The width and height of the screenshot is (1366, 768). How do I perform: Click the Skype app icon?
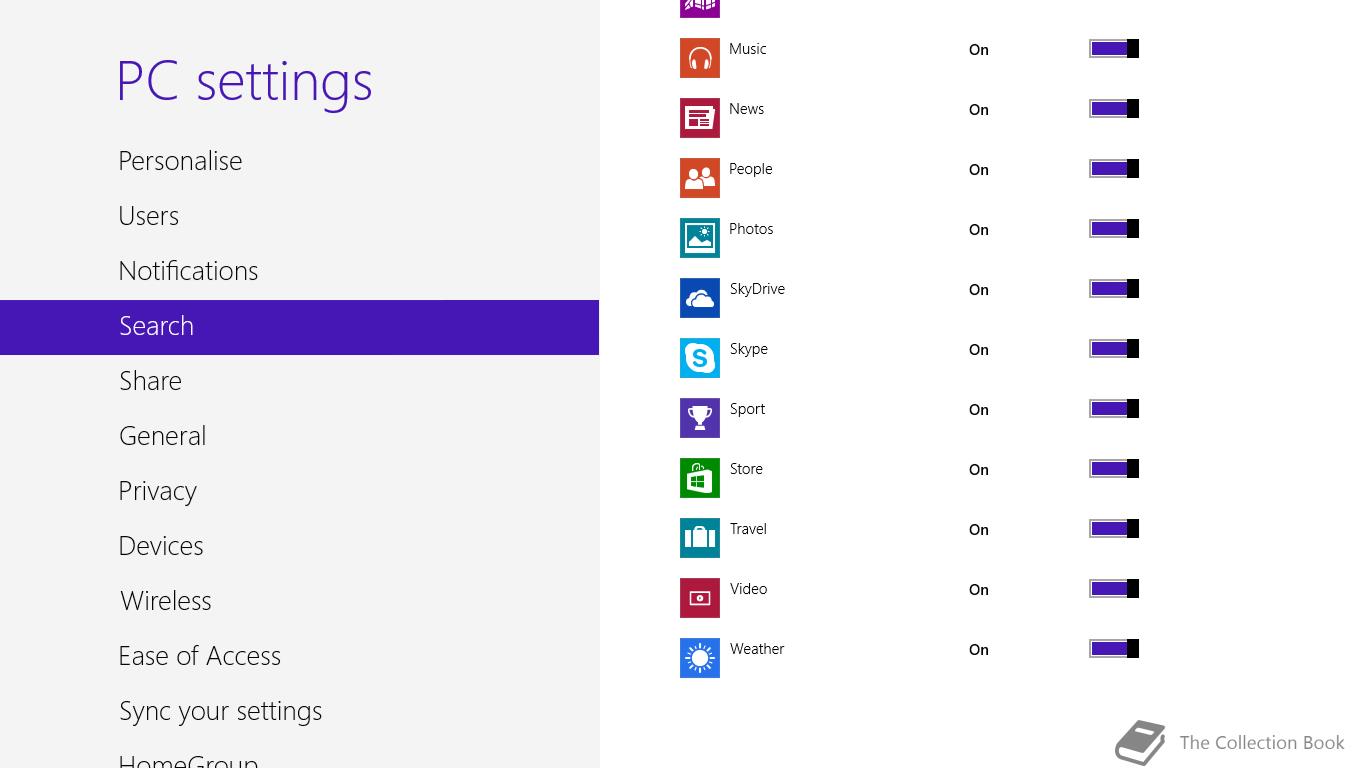tap(700, 358)
